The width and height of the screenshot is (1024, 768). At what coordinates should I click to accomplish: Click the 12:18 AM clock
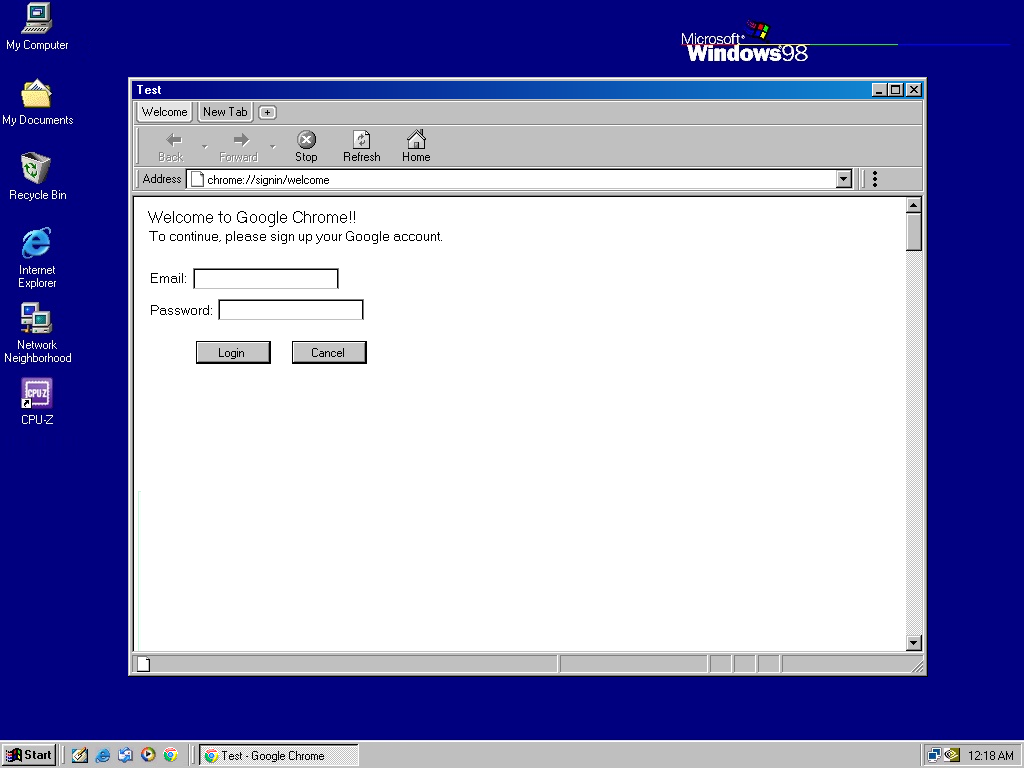click(990, 756)
